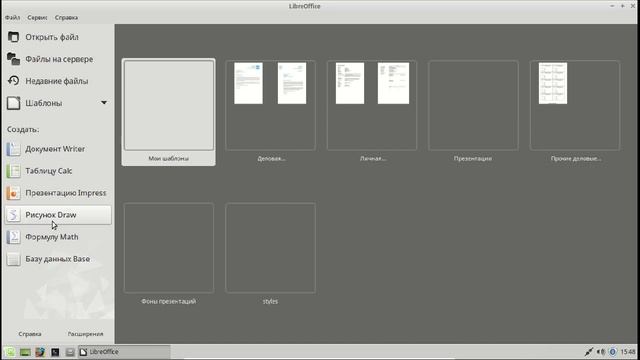Image resolution: width=640 pixels, height=360 pixels.
Task: Click the volume tray icon
Action: coord(601,352)
